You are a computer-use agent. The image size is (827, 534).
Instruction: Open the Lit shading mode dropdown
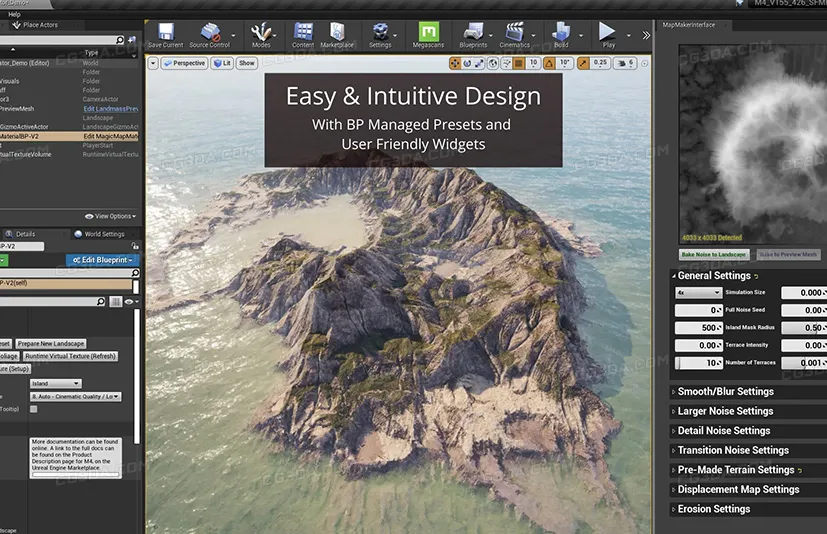(x=222, y=63)
